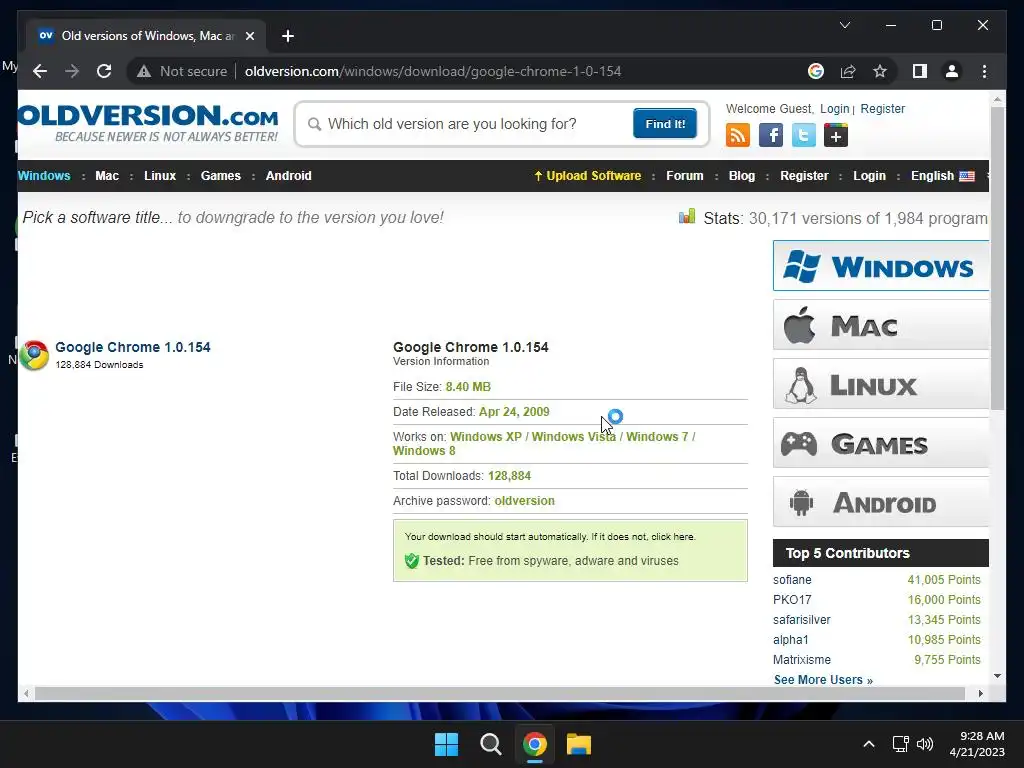Image resolution: width=1024 pixels, height=768 pixels.
Task: Click the Google Chrome 1.0.154 title link
Action: pos(133,347)
